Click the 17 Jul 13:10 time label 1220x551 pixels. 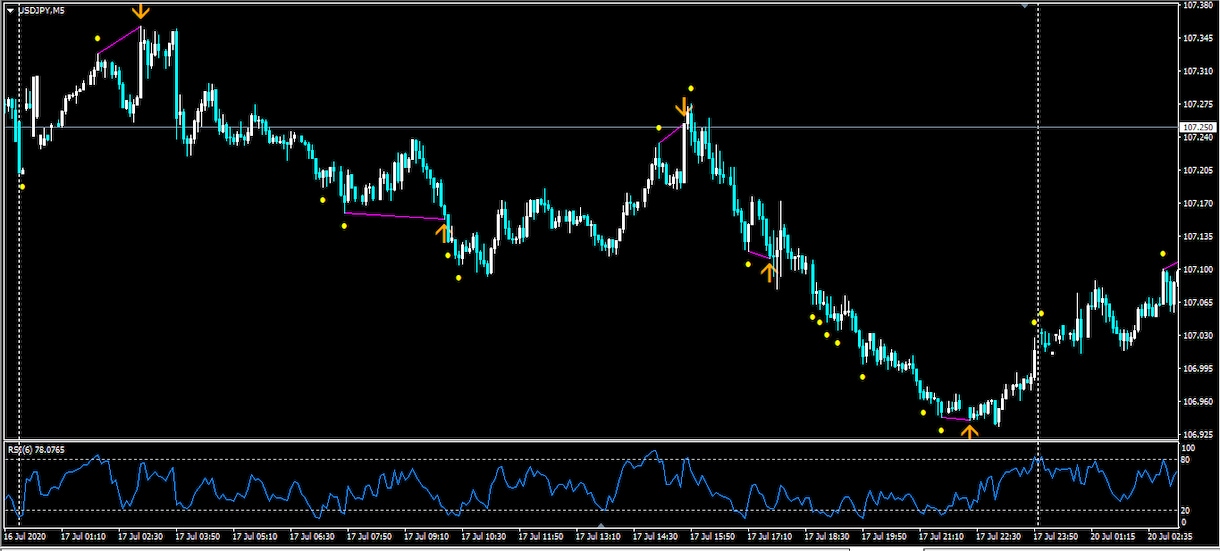point(598,536)
